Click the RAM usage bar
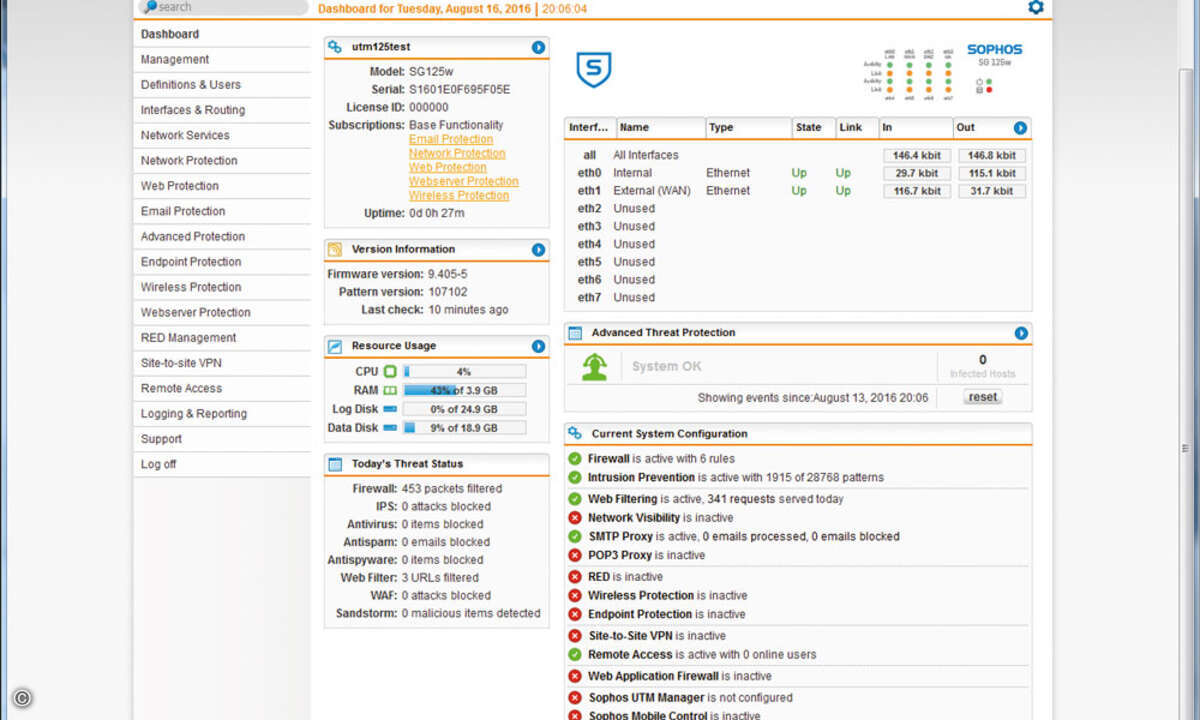 tap(464, 390)
